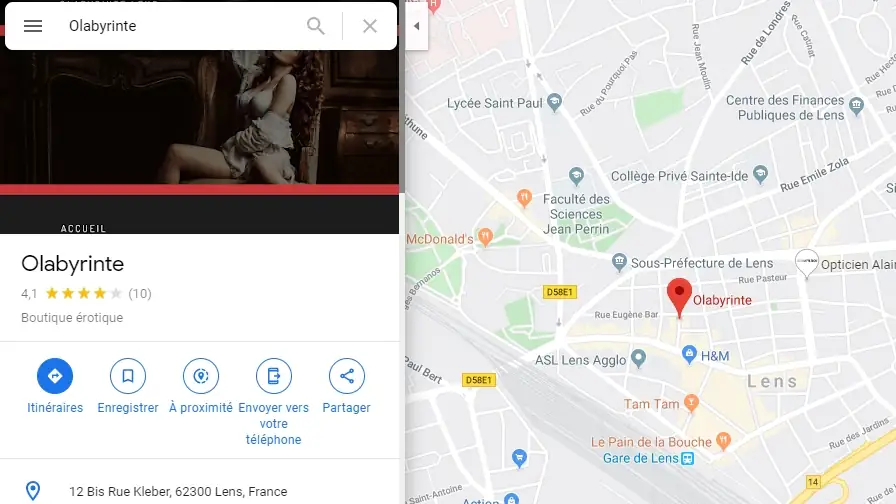Select the Action store marker
Image resolution: width=896 pixels, height=504 pixels.
pos(511,499)
